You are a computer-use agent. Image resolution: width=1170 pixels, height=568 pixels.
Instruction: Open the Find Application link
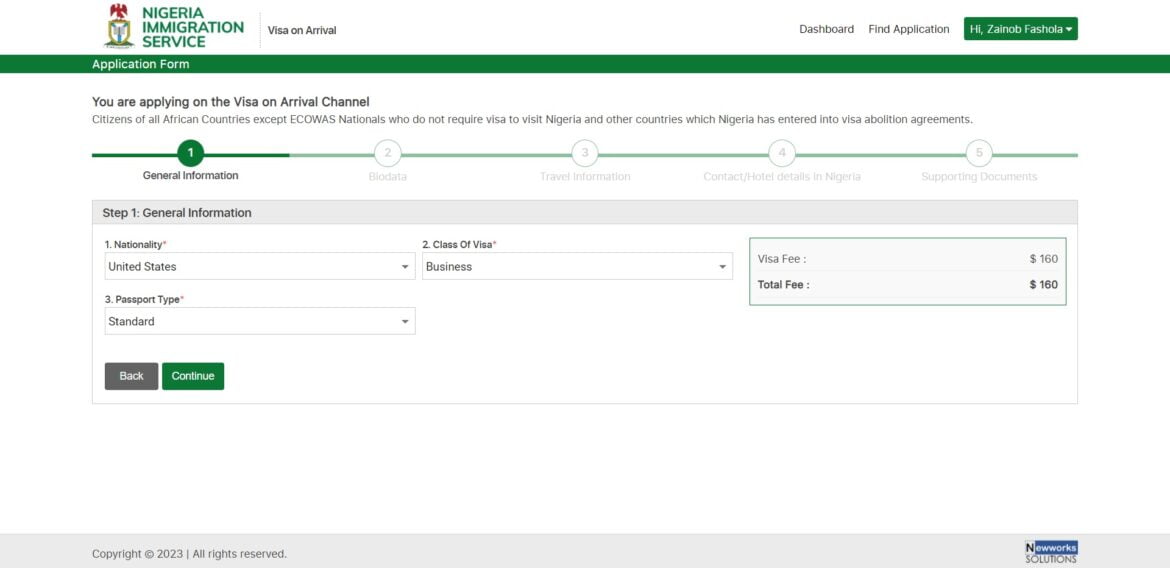[909, 29]
